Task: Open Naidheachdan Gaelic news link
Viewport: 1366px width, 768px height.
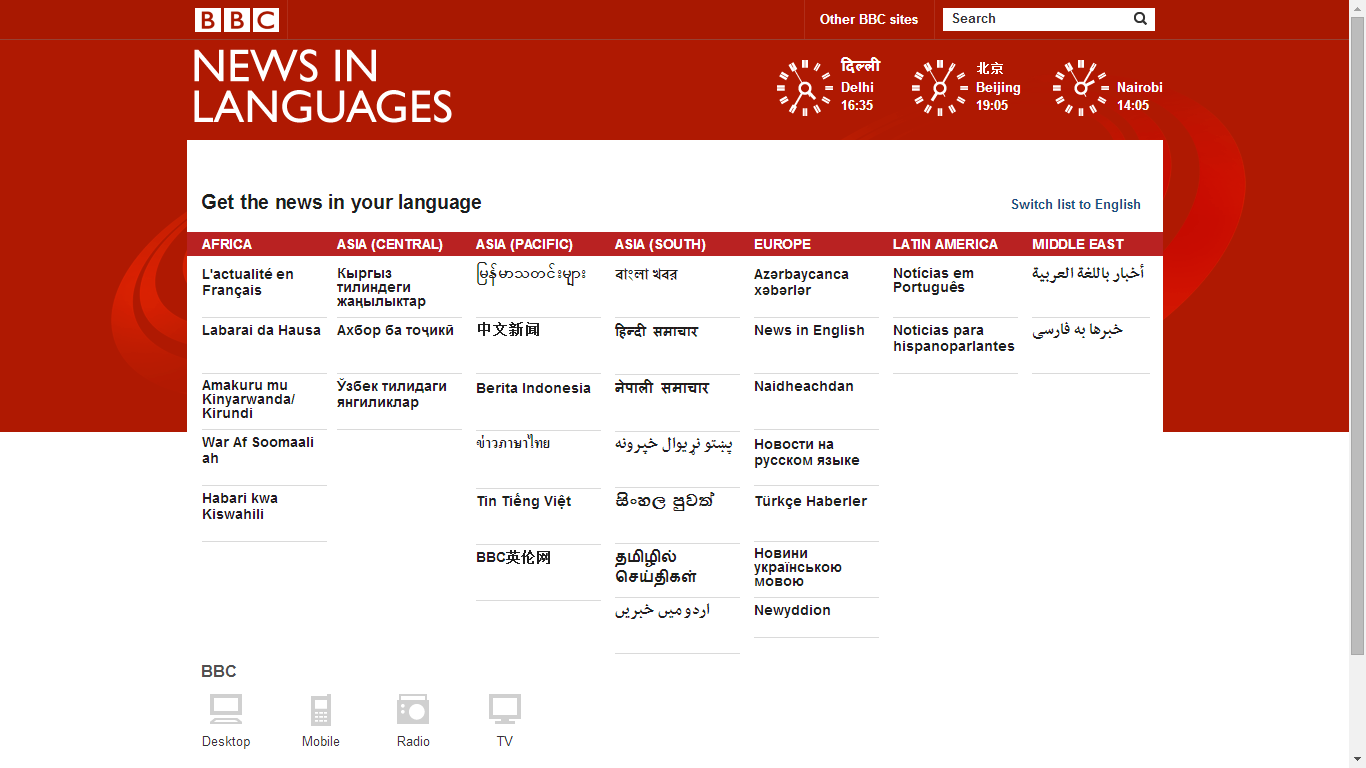Action: pyautogui.click(x=804, y=386)
